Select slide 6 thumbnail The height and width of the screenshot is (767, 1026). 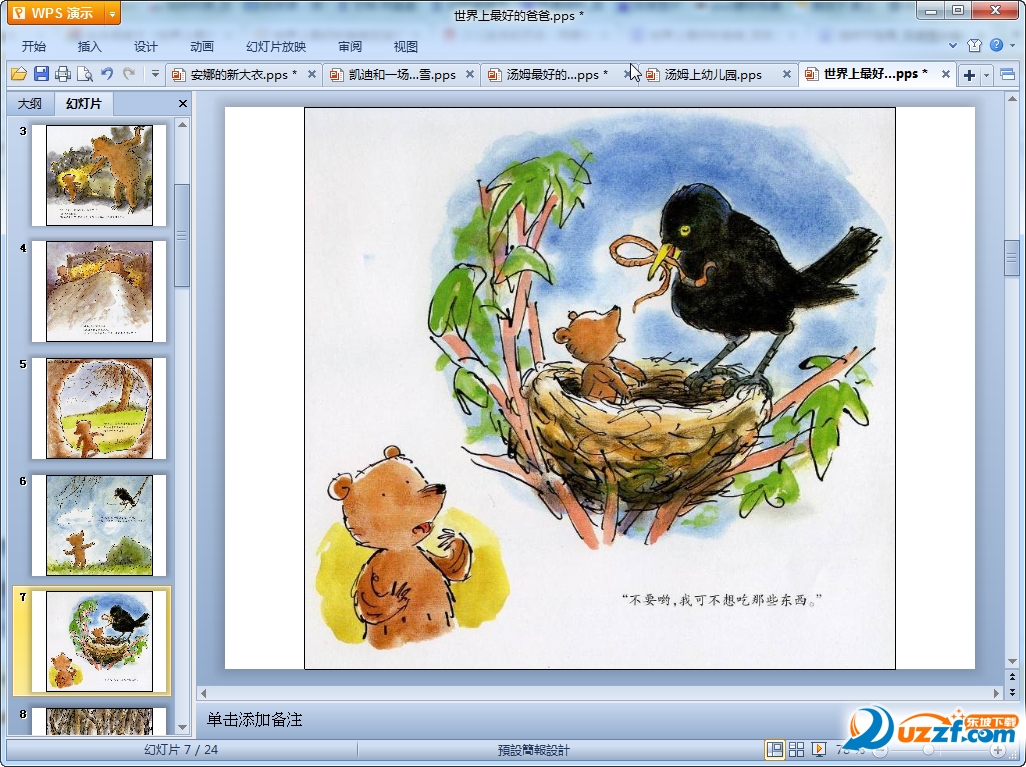tap(99, 525)
